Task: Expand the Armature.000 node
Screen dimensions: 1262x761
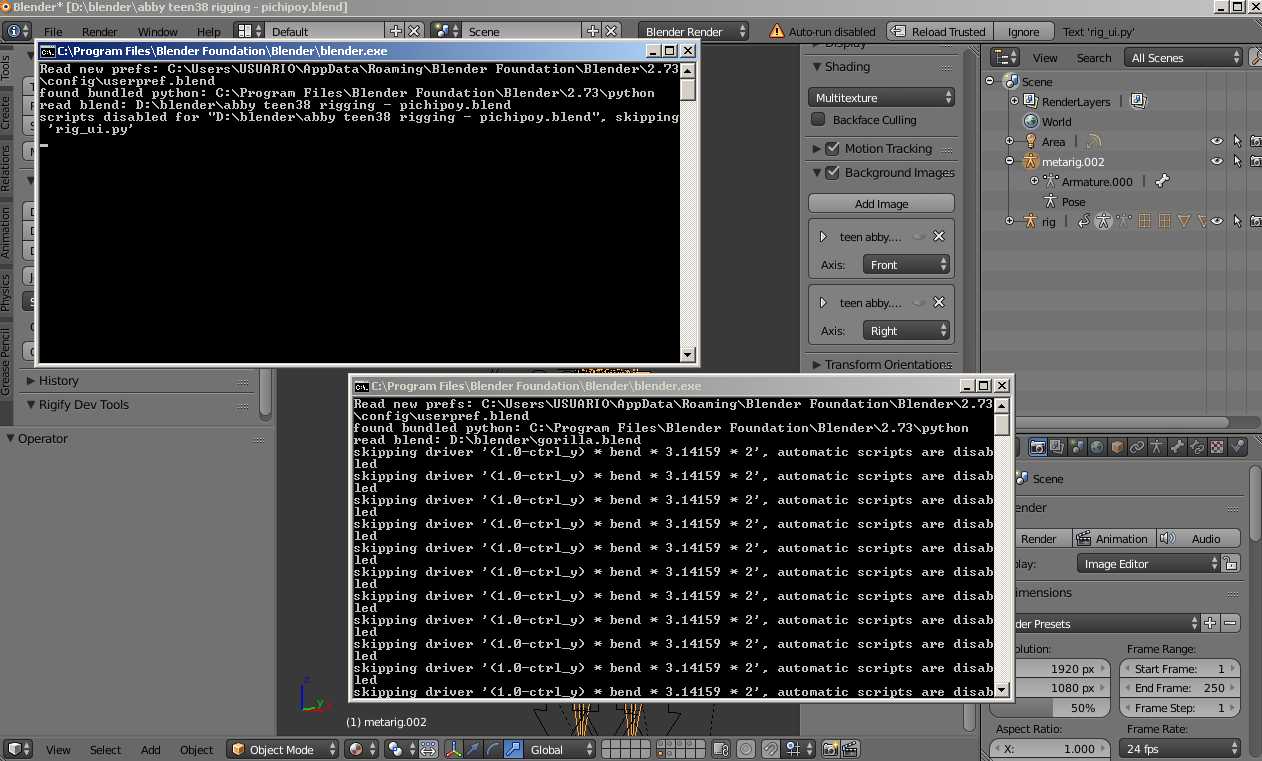Action: (1034, 182)
